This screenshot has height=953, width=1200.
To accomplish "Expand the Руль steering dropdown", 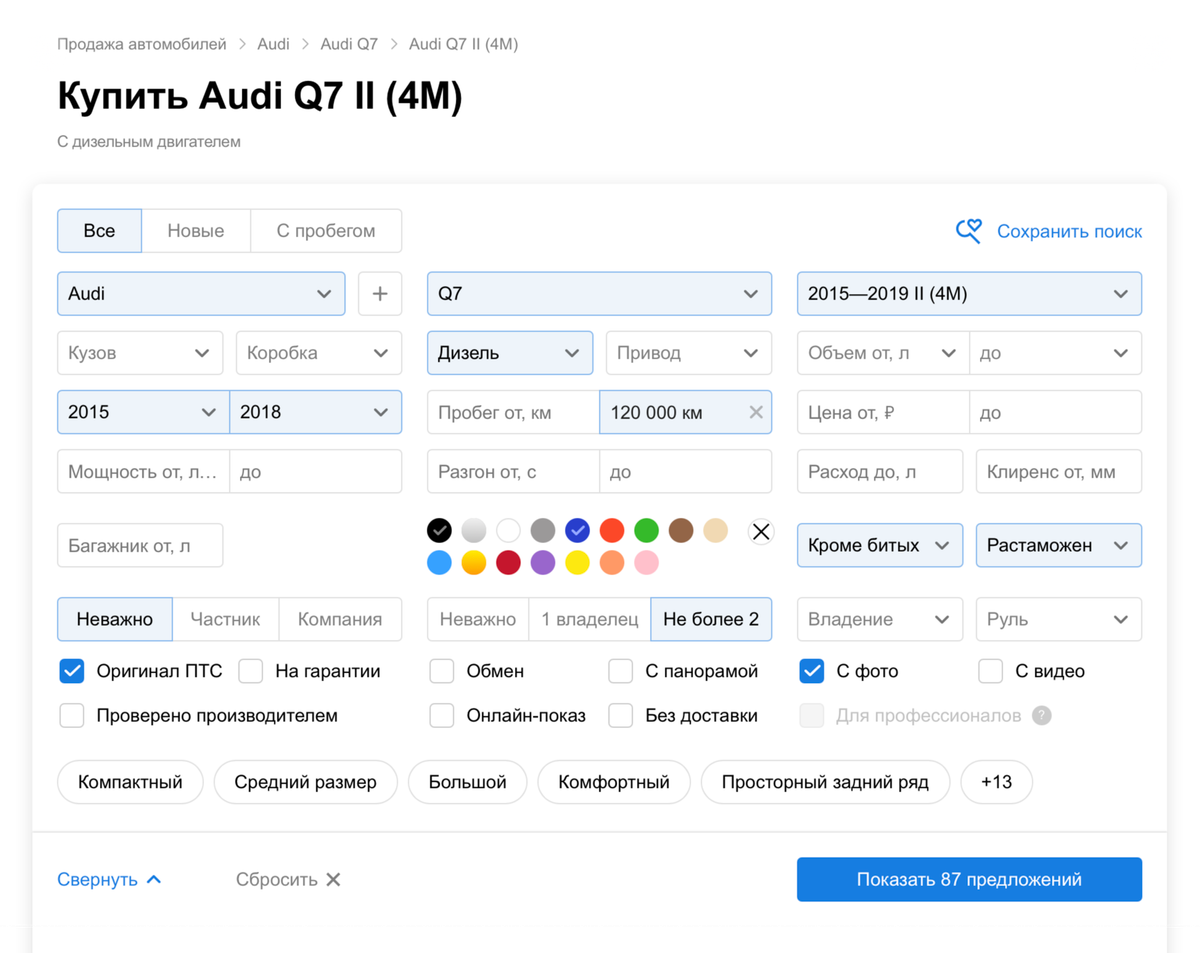I will (1059, 620).
